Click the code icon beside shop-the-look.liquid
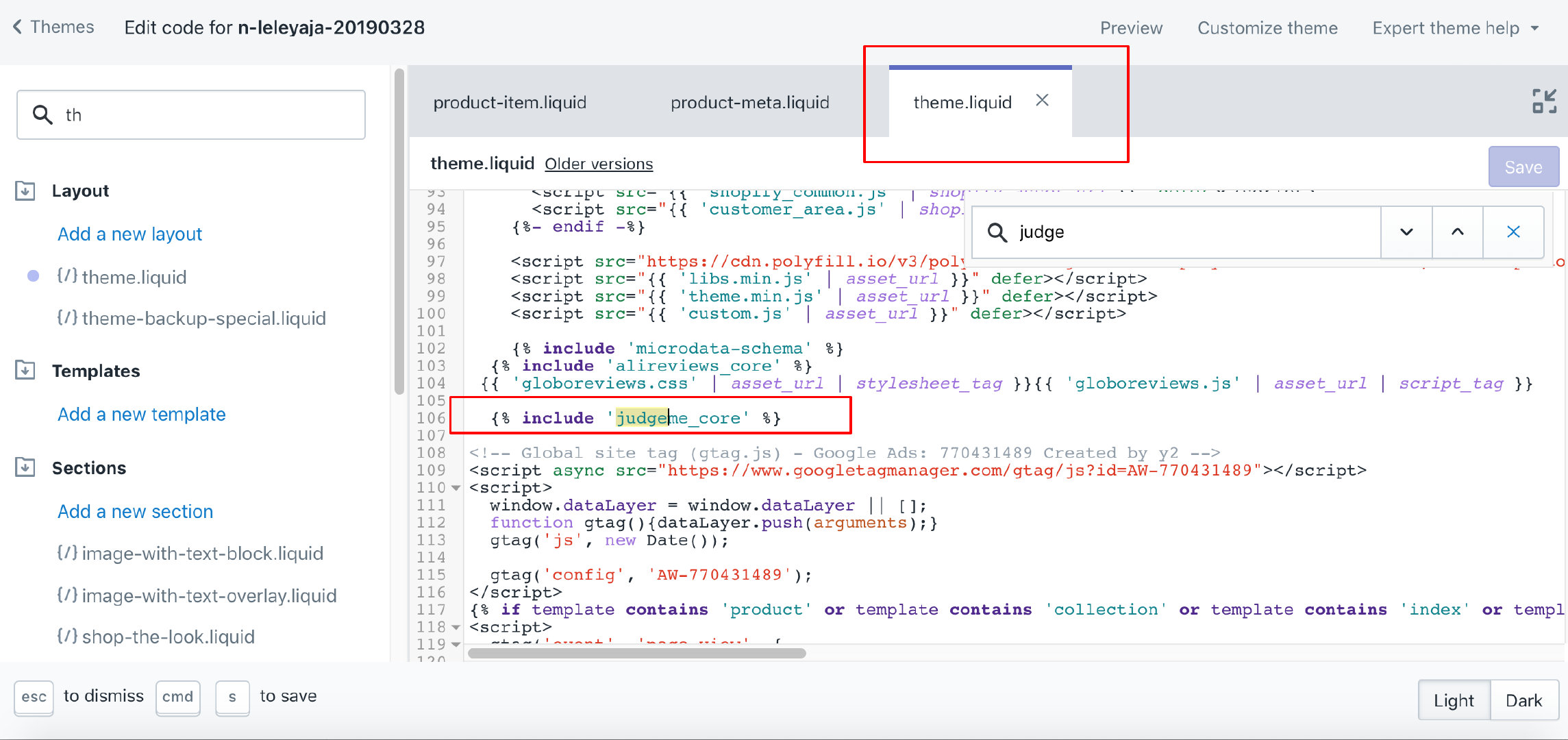 [66, 637]
